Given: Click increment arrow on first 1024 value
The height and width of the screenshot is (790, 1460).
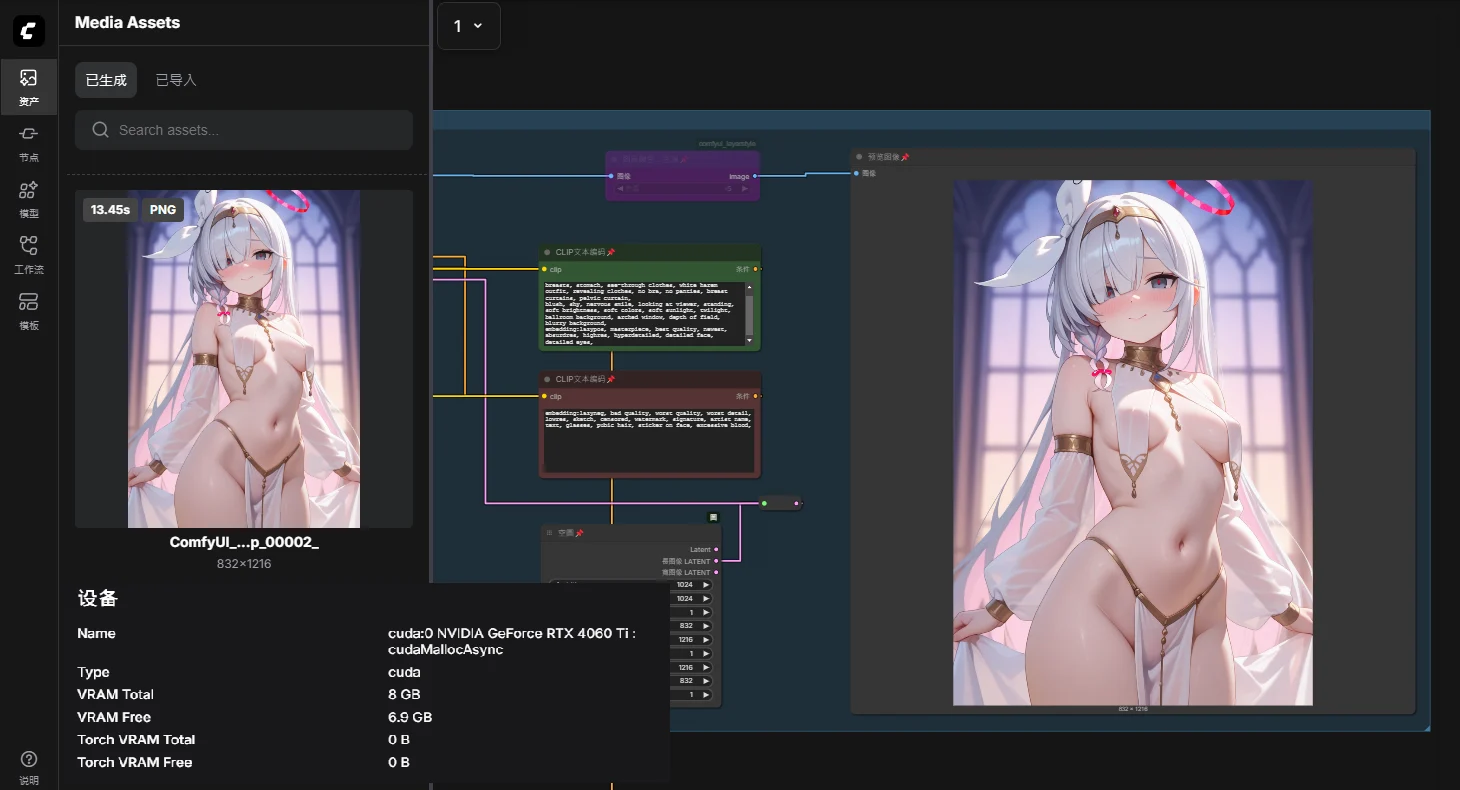Looking at the screenshot, I should pyautogui.click(x=706, y=585).
